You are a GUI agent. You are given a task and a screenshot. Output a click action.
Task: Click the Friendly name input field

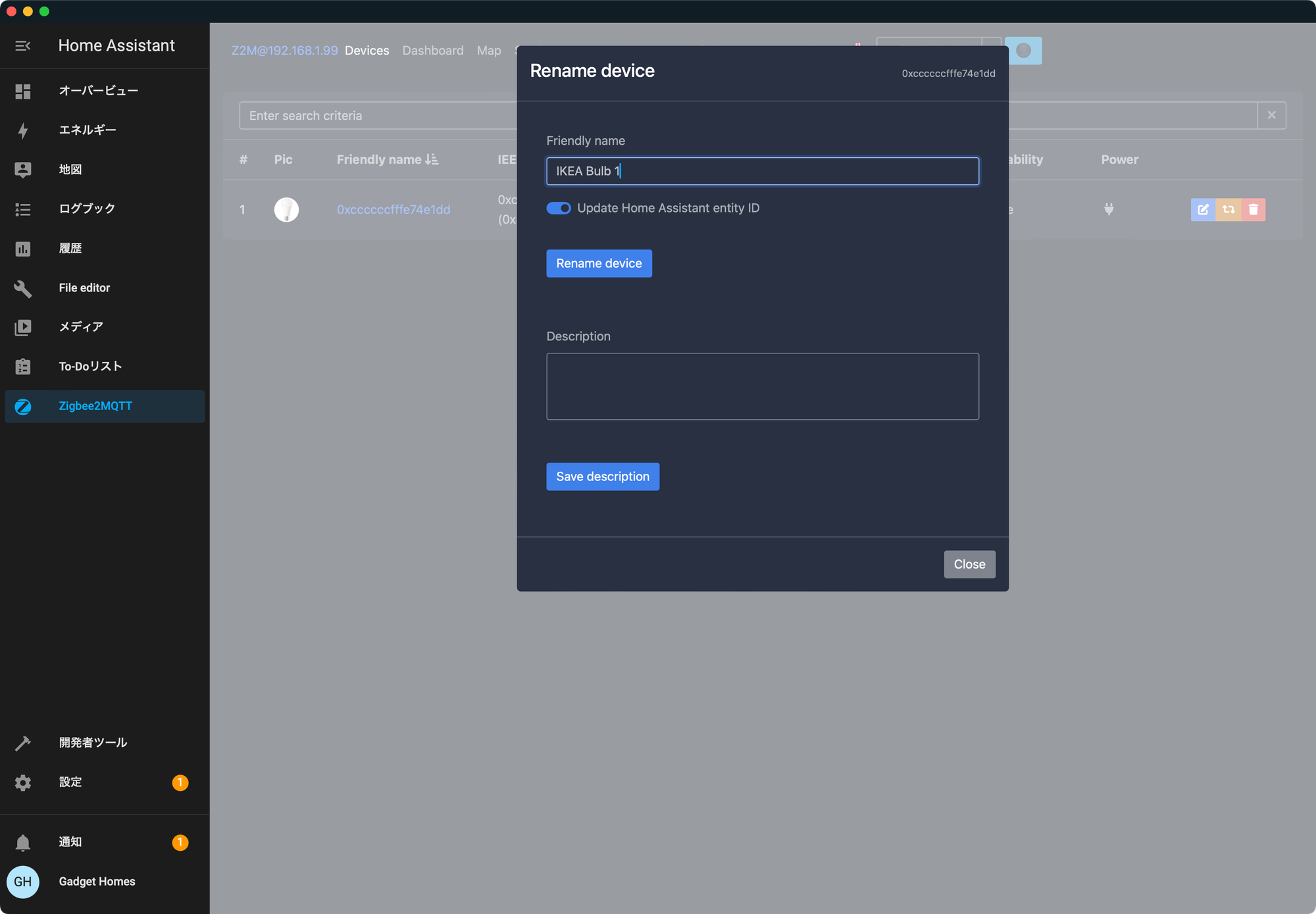point(762,170)
